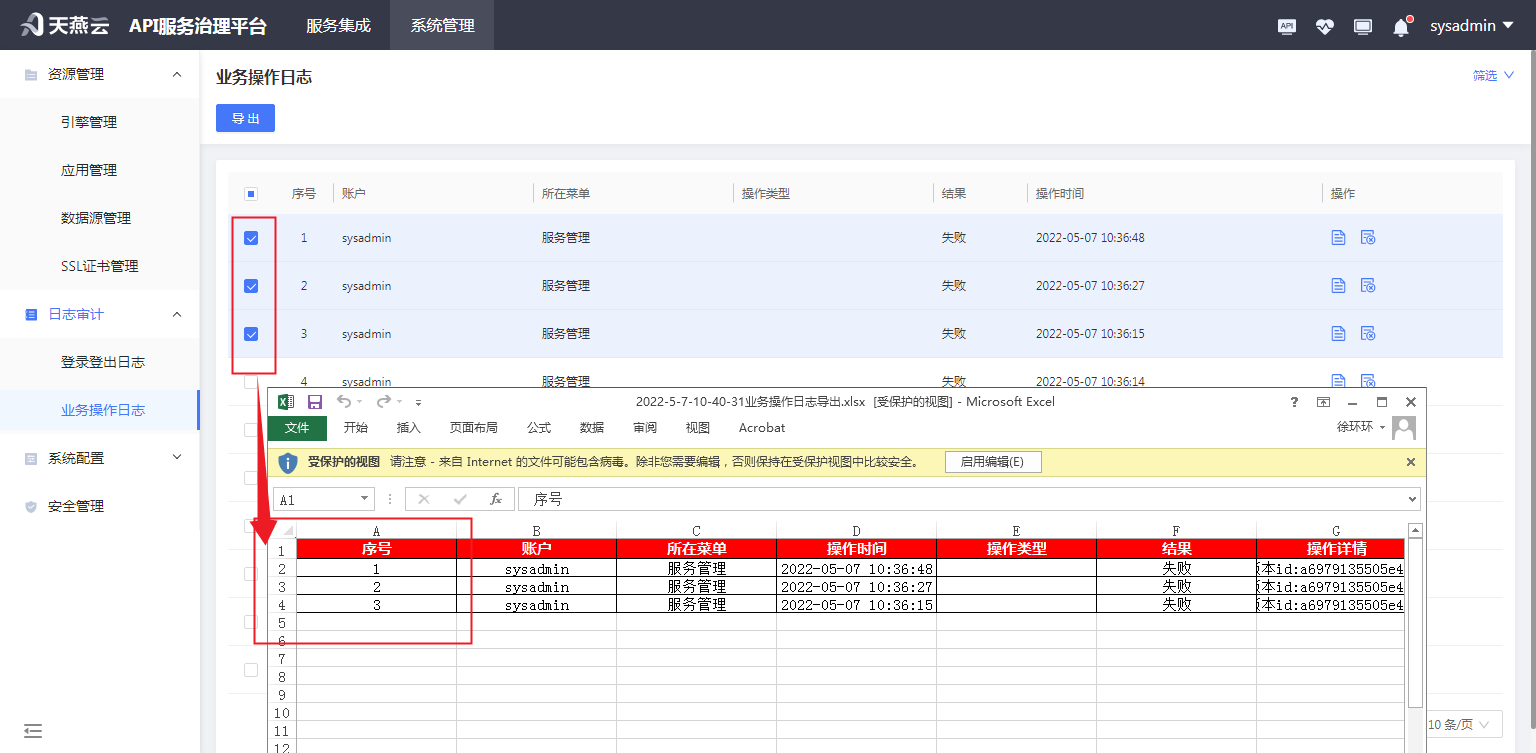
Task: Click 启用编辑(E) in protected view banner
Action: click(x=993, y=462)
